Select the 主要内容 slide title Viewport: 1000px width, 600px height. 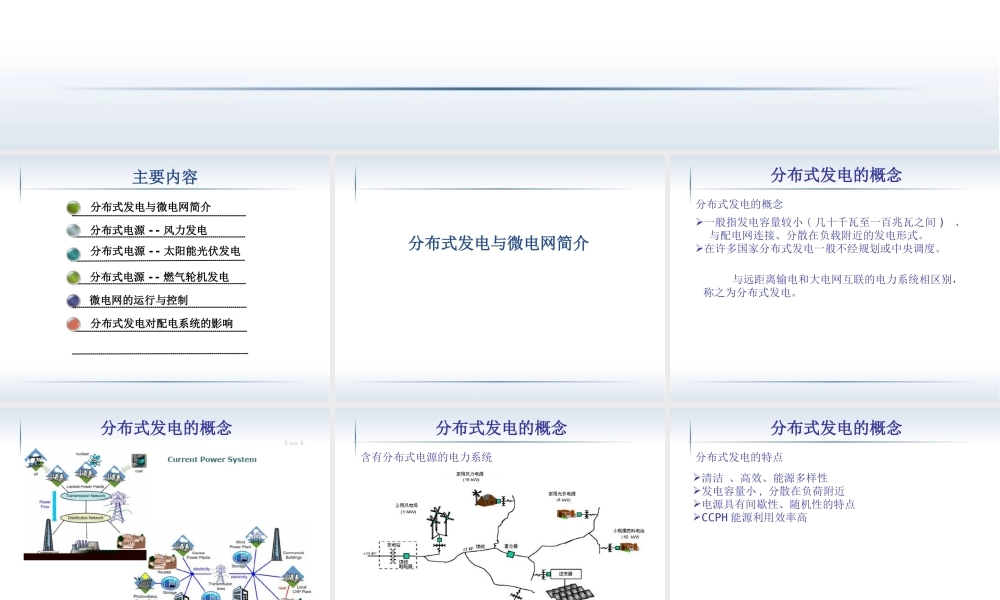coord(165,177)
